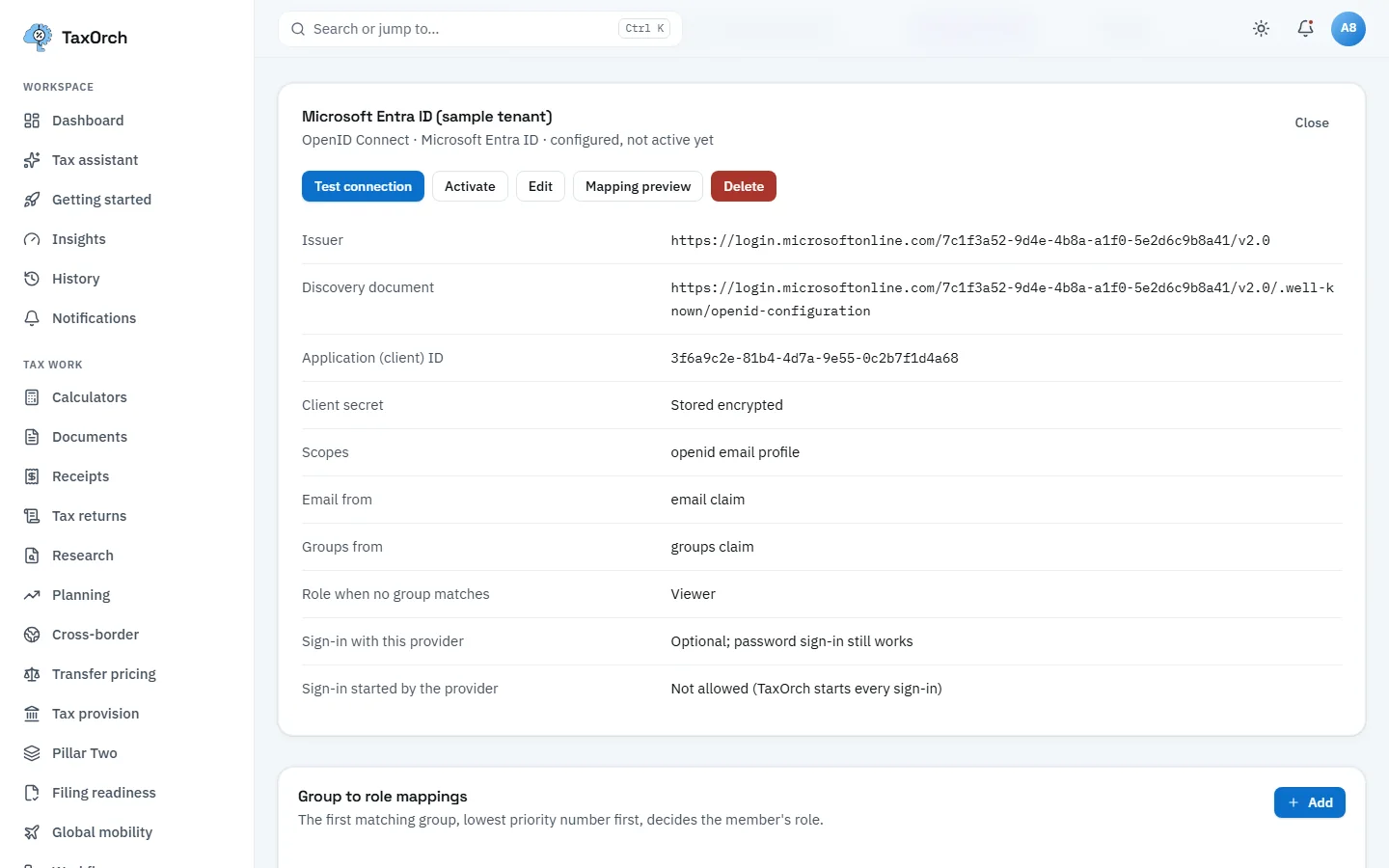Click the History clock icon
Image resolution: width=1389 pixels, height=868 pixels.
tap(32, 279)
